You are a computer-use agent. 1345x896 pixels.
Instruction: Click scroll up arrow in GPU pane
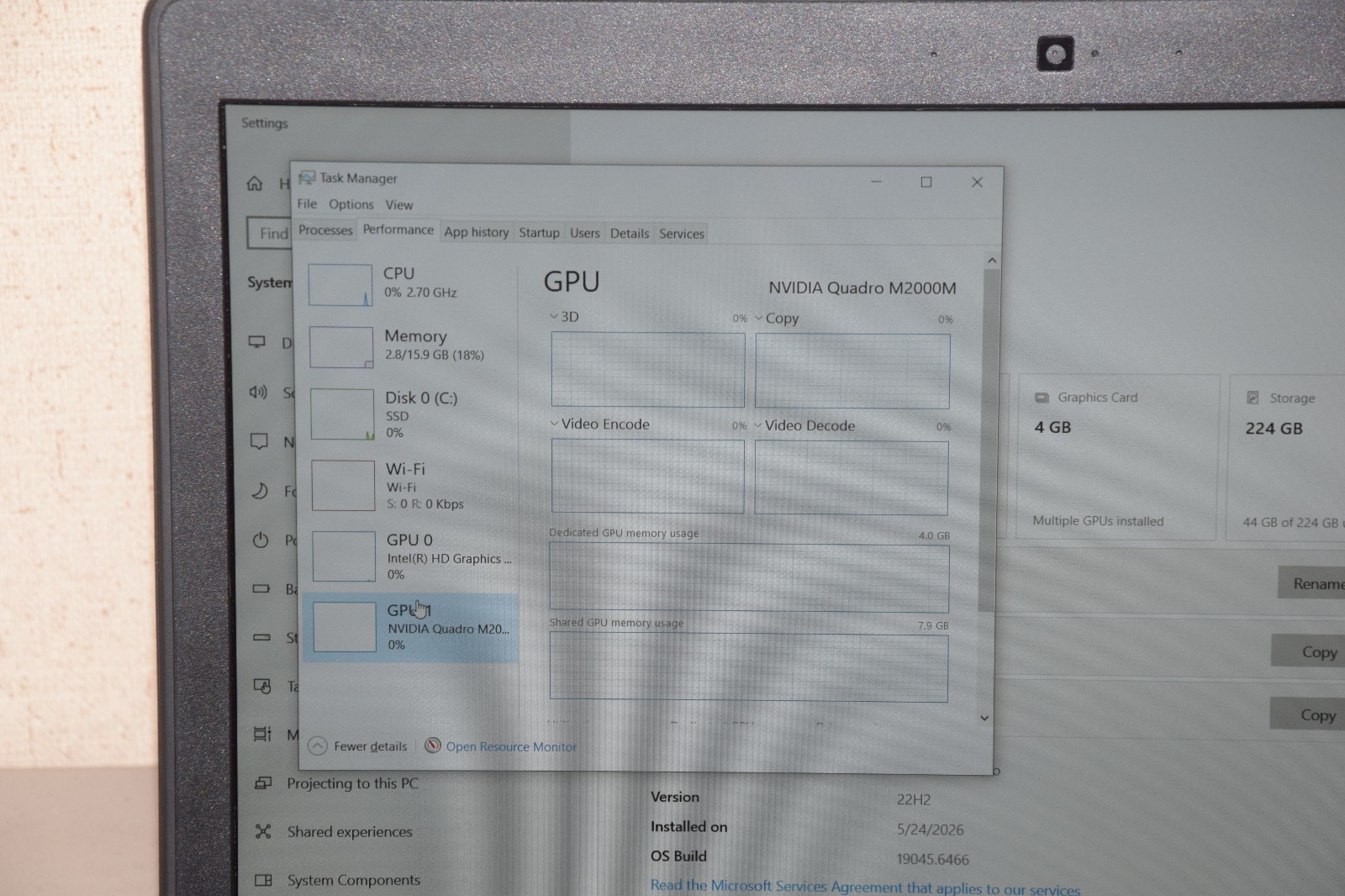992,261
